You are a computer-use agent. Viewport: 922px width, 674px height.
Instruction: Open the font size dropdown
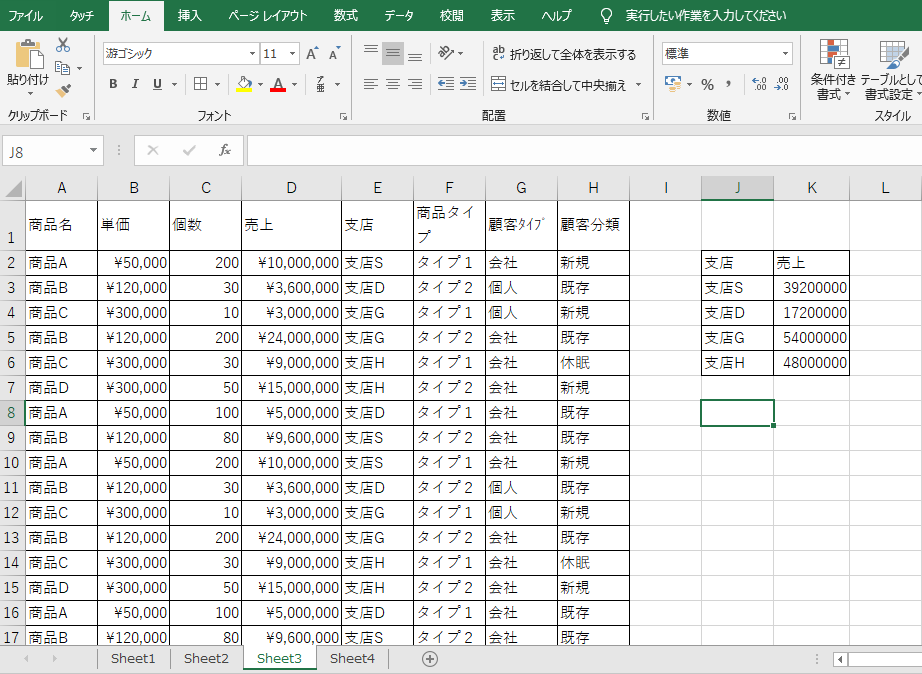coord(292,54)
